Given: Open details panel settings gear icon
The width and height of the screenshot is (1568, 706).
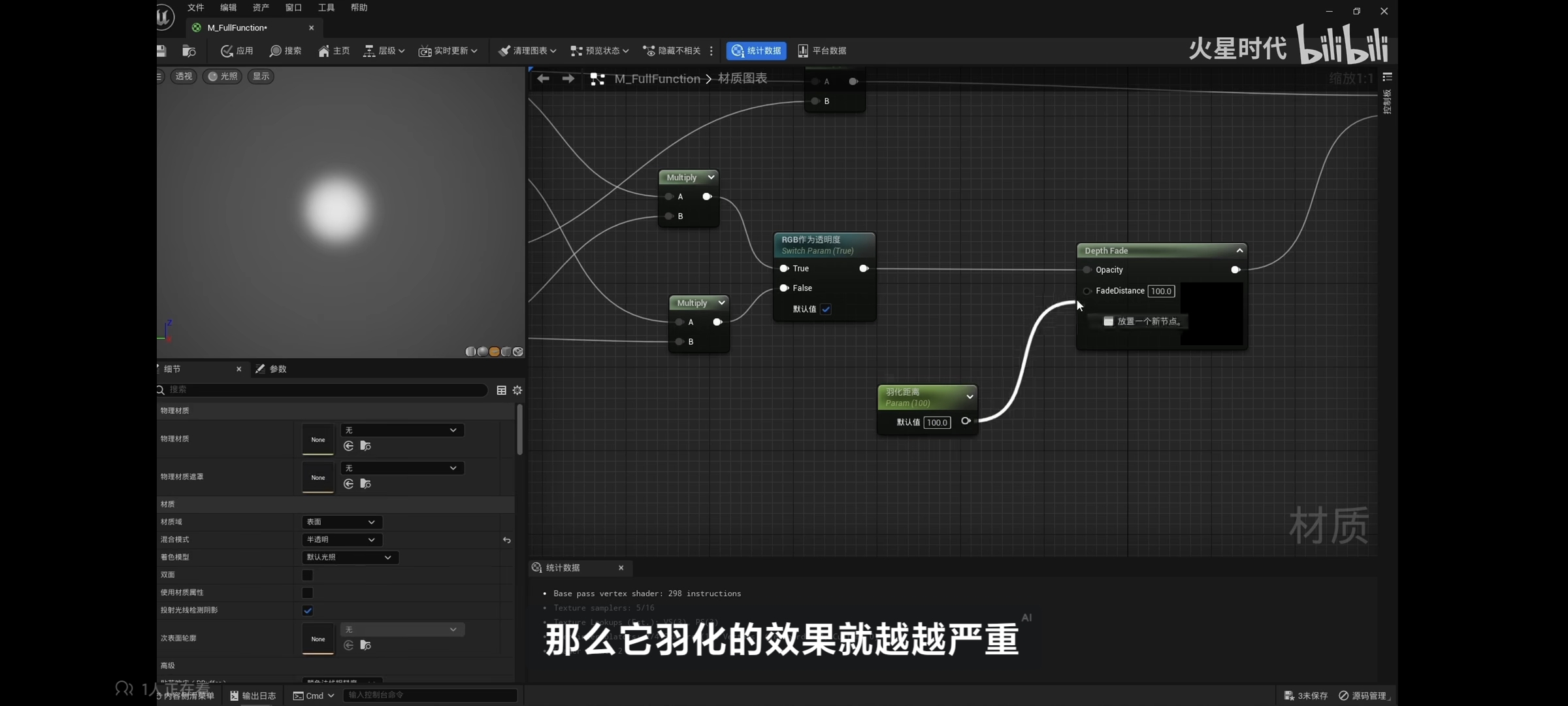Looking at the screenshot, I should pos(517,390).
